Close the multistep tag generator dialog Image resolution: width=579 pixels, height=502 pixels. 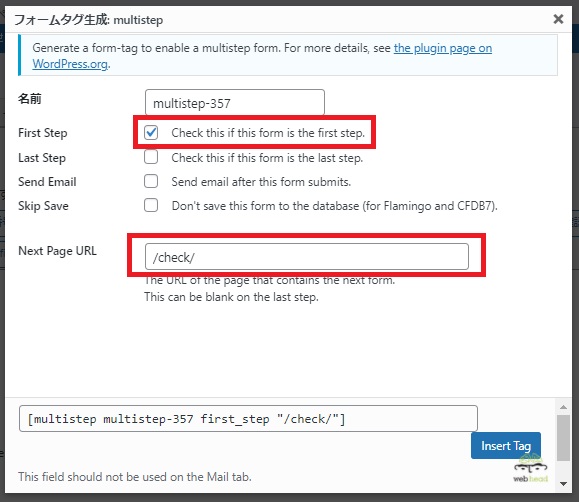pos(558,19)
